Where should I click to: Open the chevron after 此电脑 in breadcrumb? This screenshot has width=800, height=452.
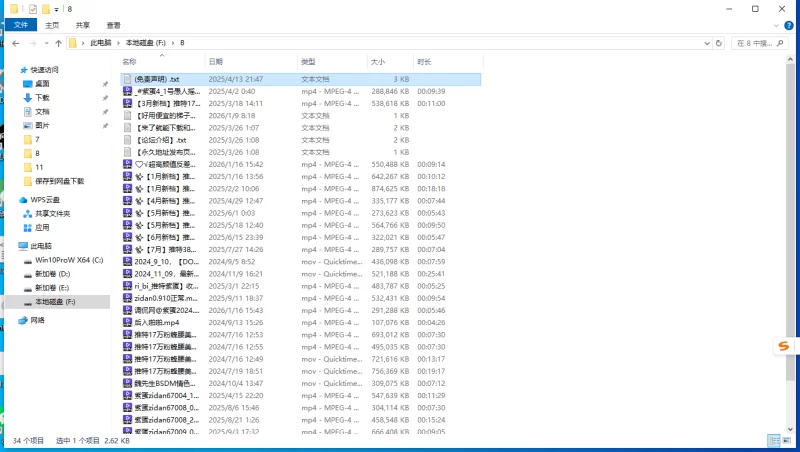coord(118,43)
